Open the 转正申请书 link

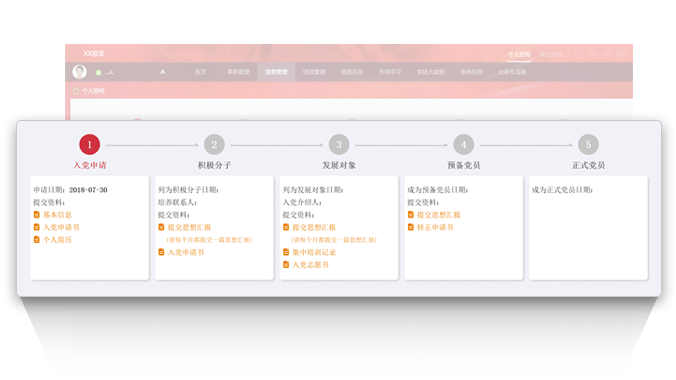click(435, 227)
